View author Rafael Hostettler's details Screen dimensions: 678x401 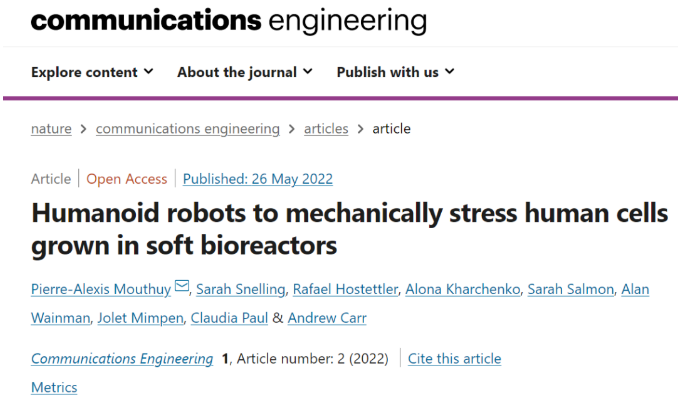345,289
